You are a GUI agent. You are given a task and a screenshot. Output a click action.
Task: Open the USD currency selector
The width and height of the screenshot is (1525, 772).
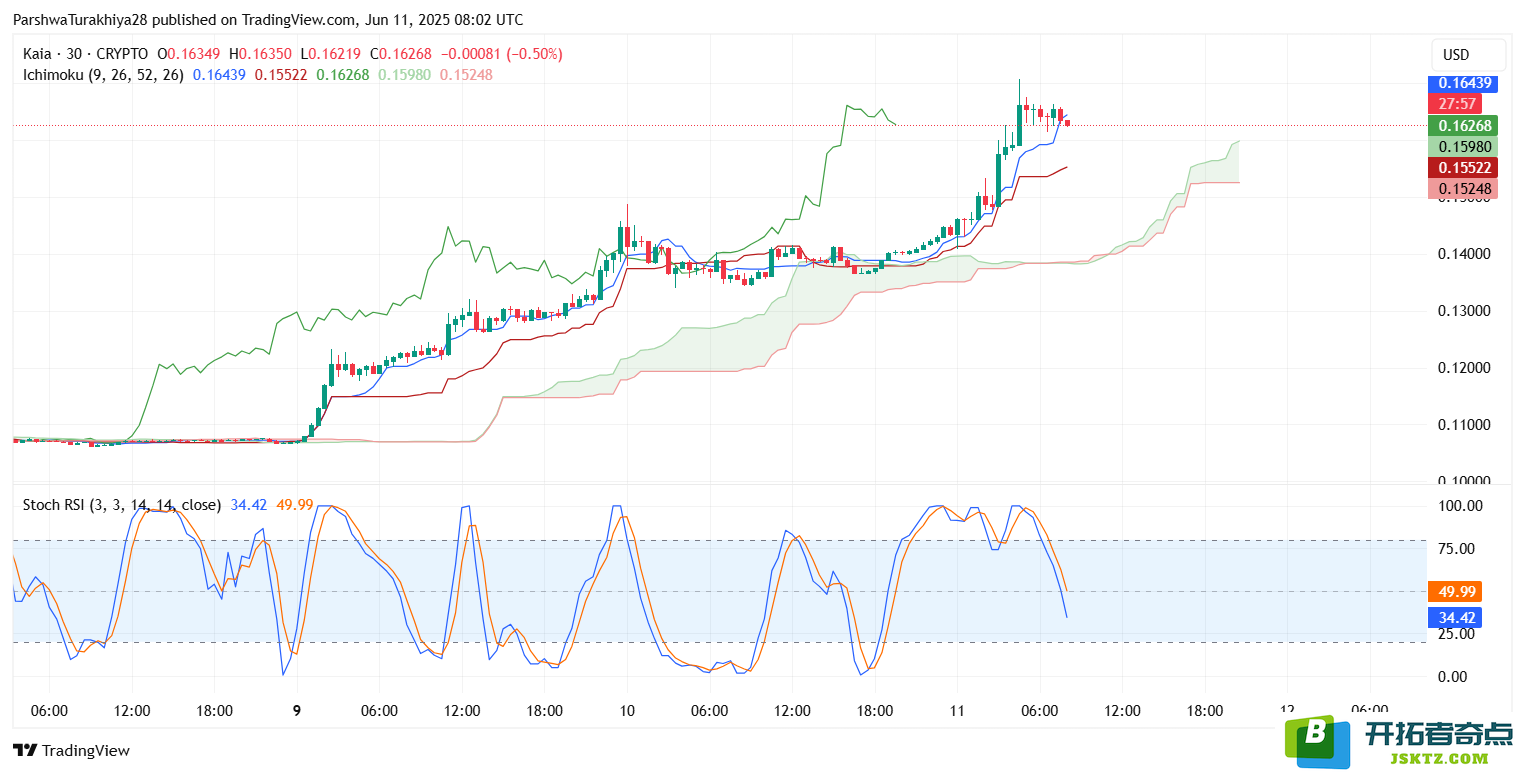point(1468,54)
